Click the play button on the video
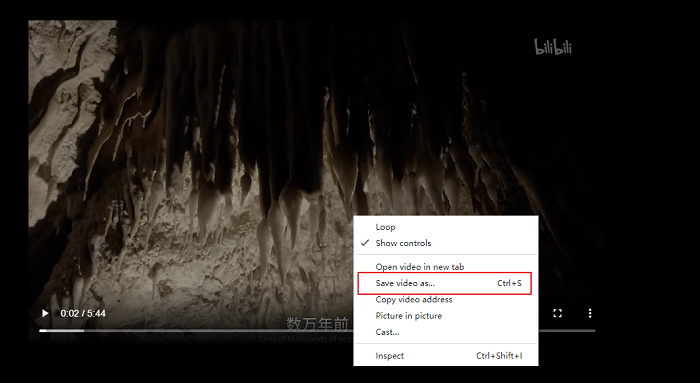 [45, 313]
